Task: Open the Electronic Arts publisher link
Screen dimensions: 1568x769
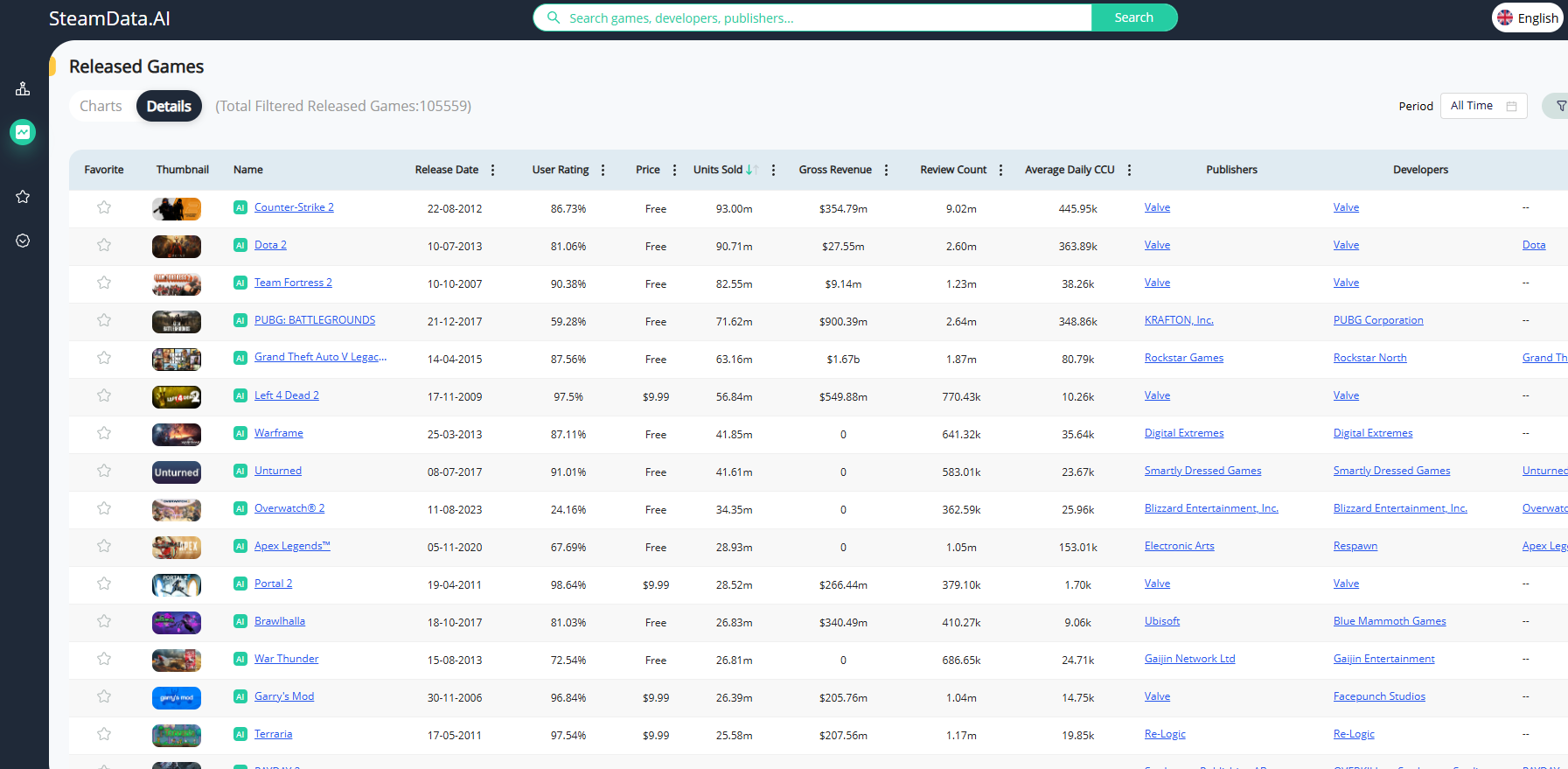Action: pyautogui.click(x=1179, y=546)
